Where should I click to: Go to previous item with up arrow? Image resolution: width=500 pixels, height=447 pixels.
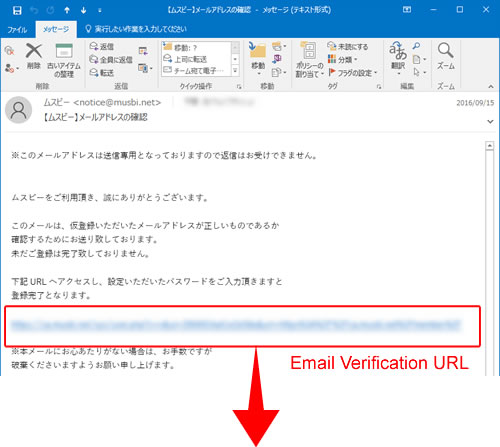67,10
